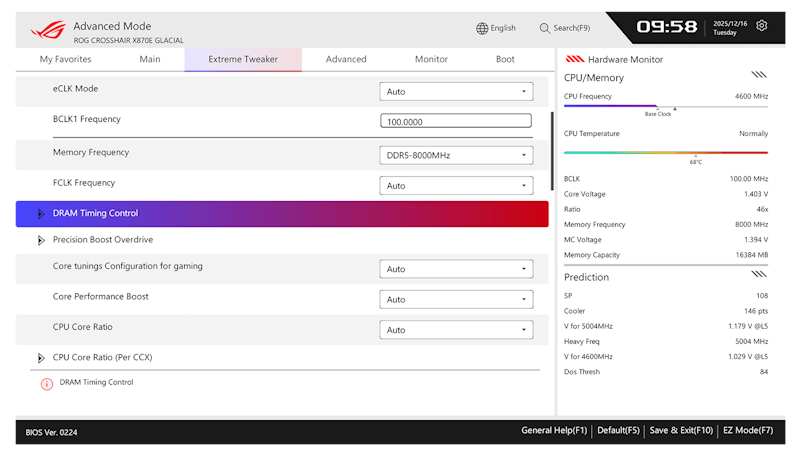Screen dimensions: 800x455
Task: Click the DRAM Timing Control info icon
Action: coord(47,384)
